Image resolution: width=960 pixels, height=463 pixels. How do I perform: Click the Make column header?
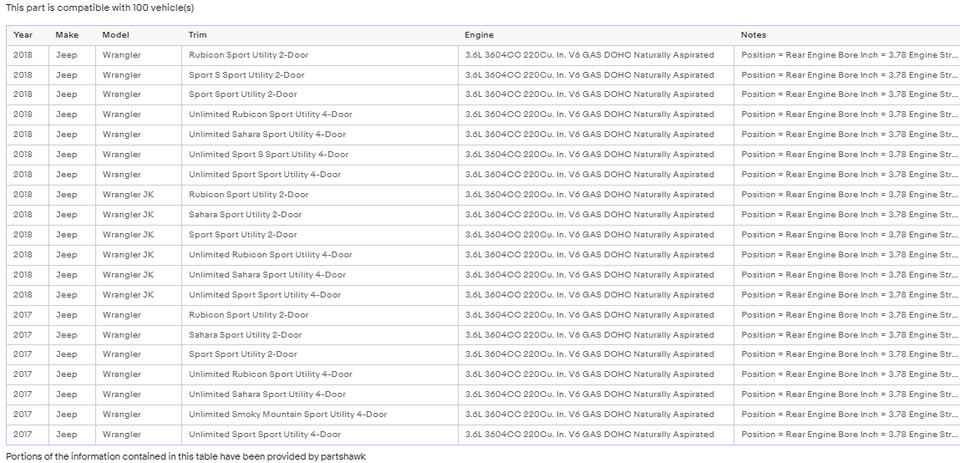click(x=67, y=35)
